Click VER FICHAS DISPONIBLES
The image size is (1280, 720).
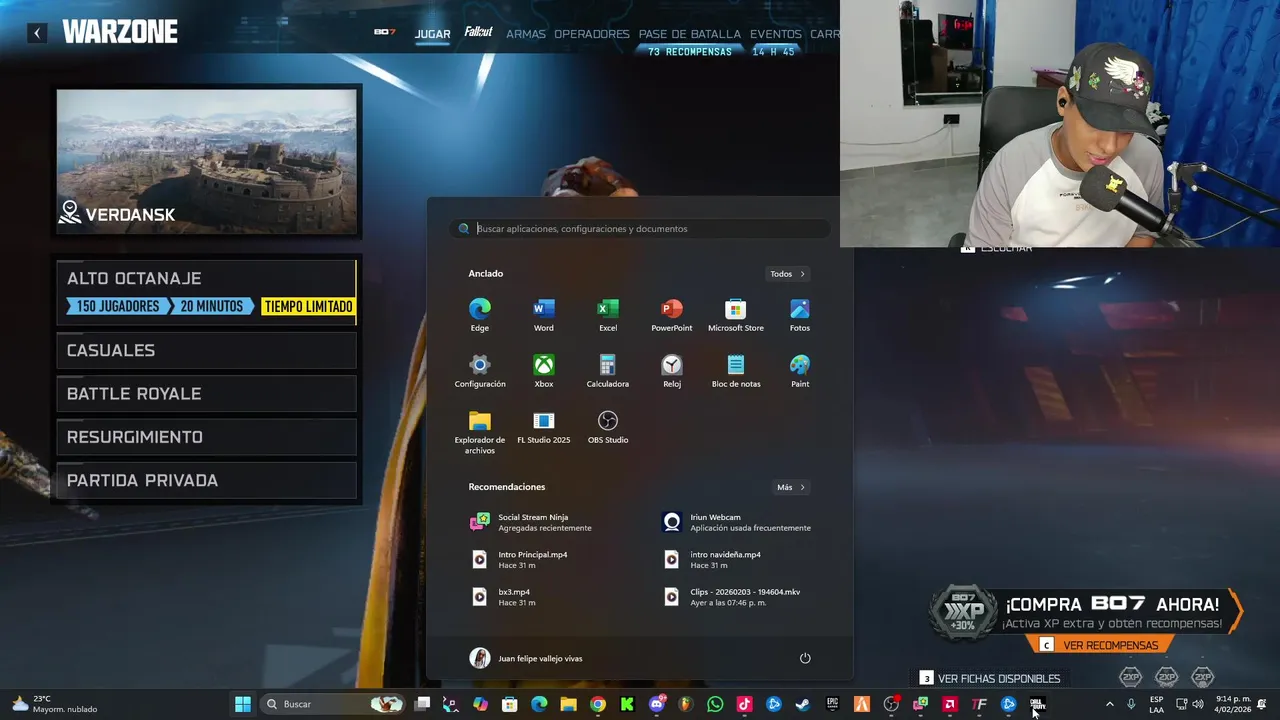pyautogui.click(x=990, y=678)
